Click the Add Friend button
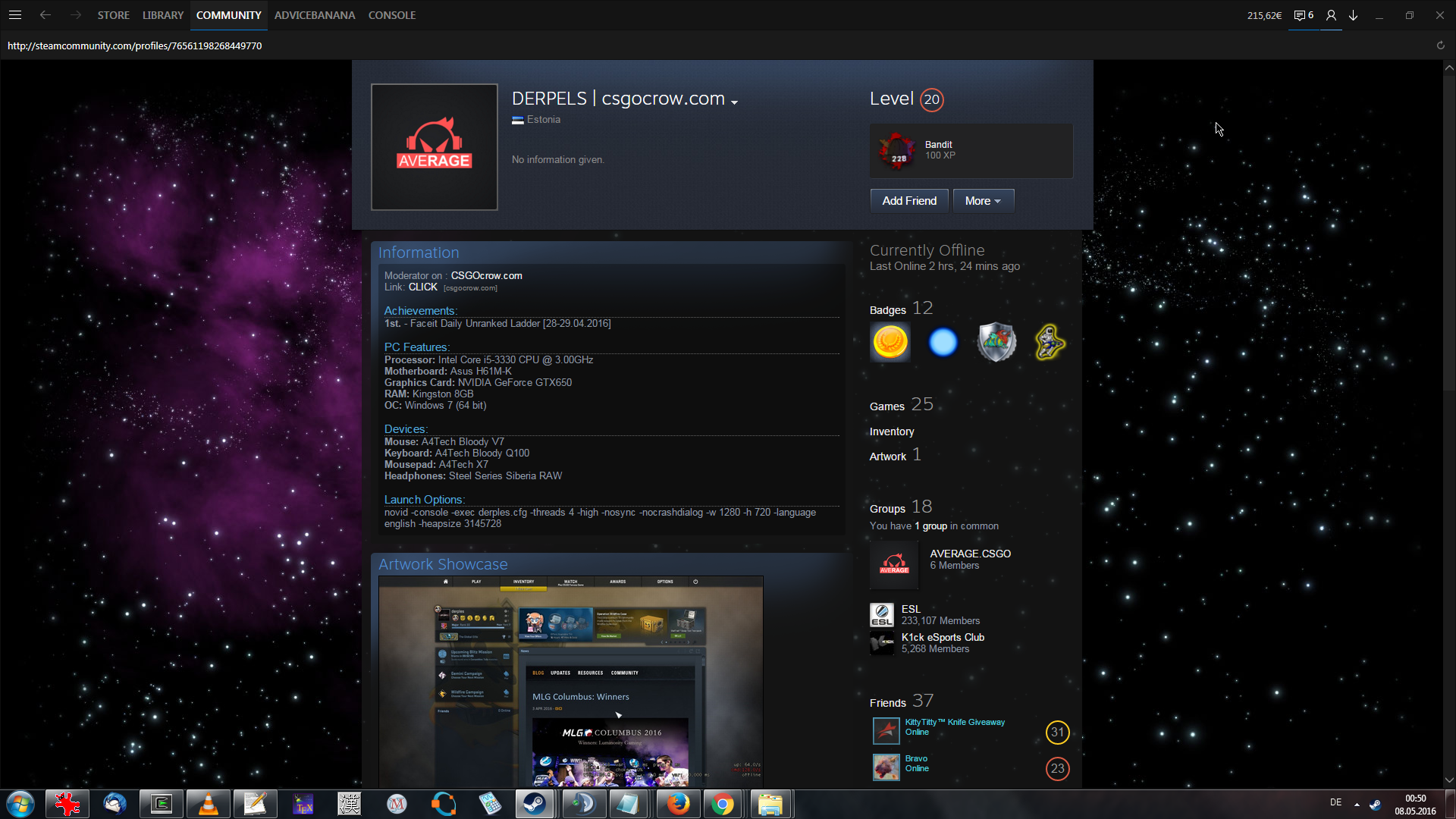The width and height of the screenshot is (1456, 819). (x=908, y=201)
